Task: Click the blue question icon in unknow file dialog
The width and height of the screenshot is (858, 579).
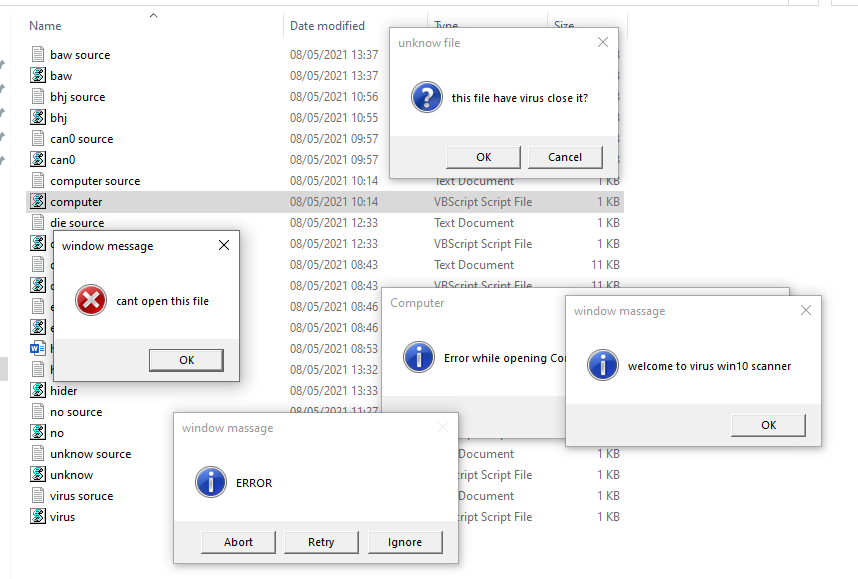Action: 427,97
